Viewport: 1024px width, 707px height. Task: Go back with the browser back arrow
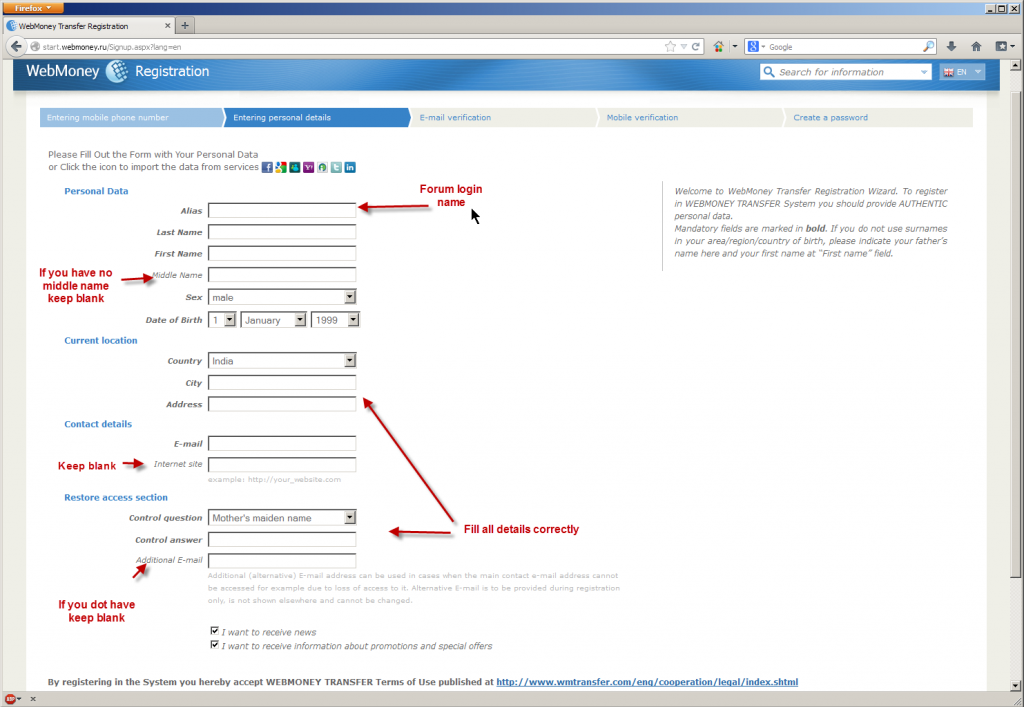click(x=16, y=46)
